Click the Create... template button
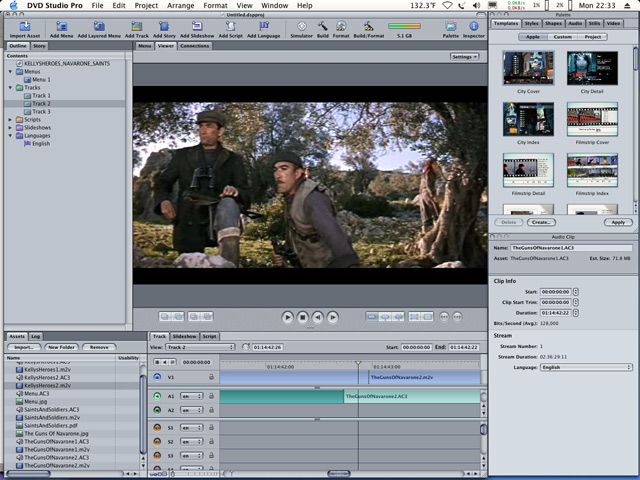This screenshot has height=480, width=640. tap(541, 222)
